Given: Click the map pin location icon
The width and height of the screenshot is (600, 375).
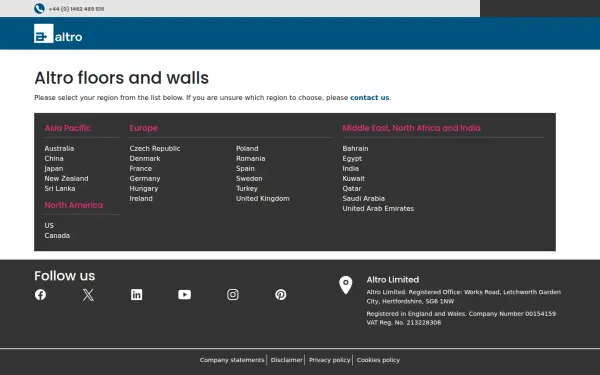Looking at the screenshot, I should pos(346,285).
